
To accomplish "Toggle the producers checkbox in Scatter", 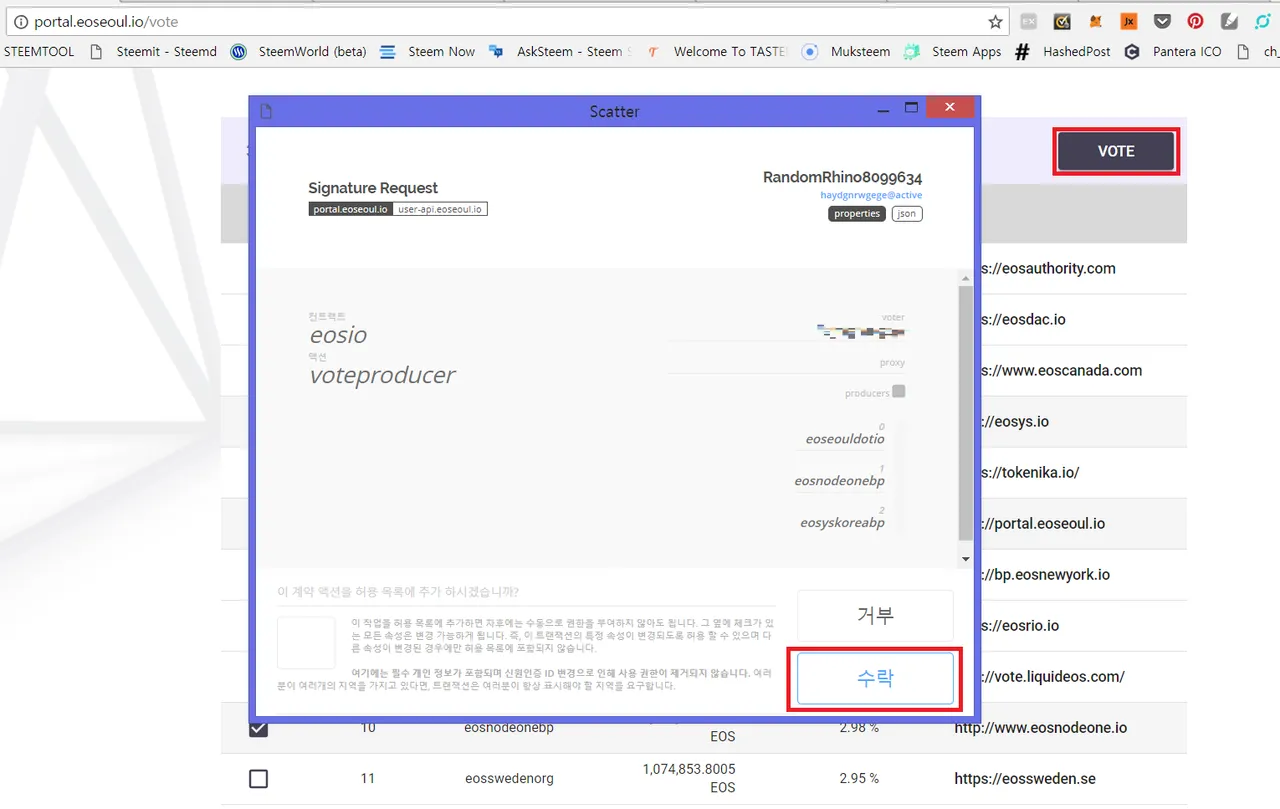I will [x=899, y=391].
